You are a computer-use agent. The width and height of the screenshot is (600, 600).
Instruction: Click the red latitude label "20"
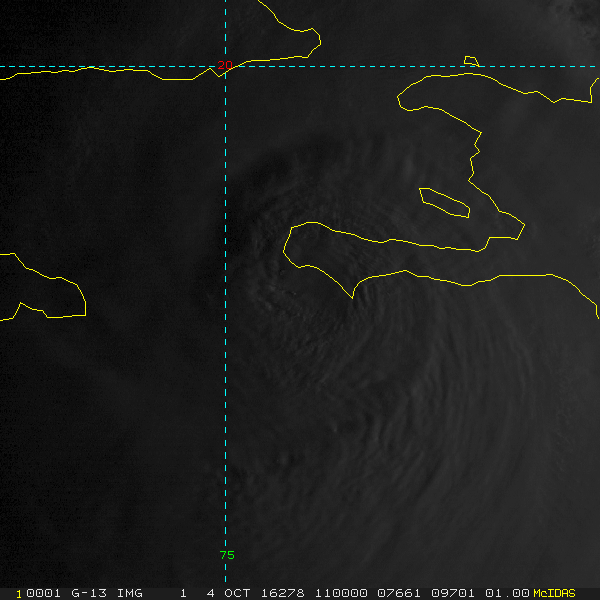pyautogui.click(x=225, y=65)
